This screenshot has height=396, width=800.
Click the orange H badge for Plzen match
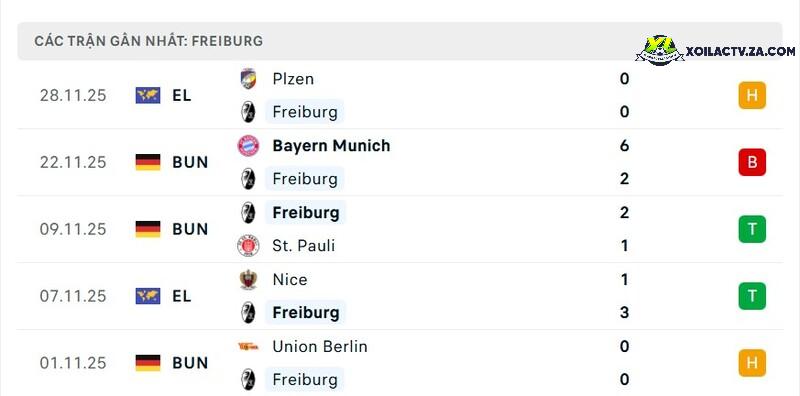tap(752, 95)
